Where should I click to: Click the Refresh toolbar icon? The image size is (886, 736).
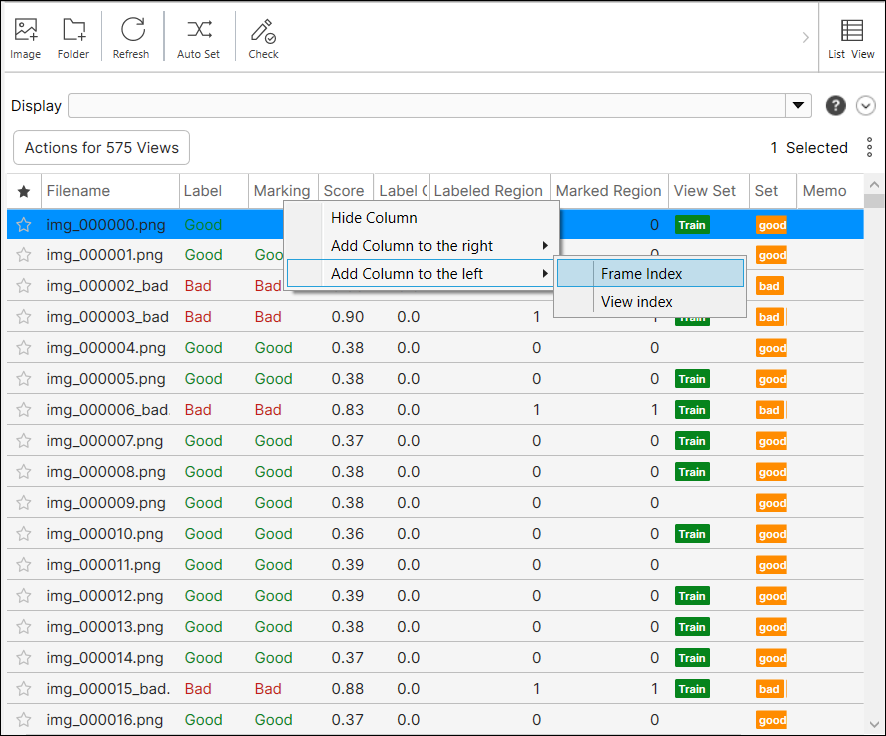[x=131, y=31]
